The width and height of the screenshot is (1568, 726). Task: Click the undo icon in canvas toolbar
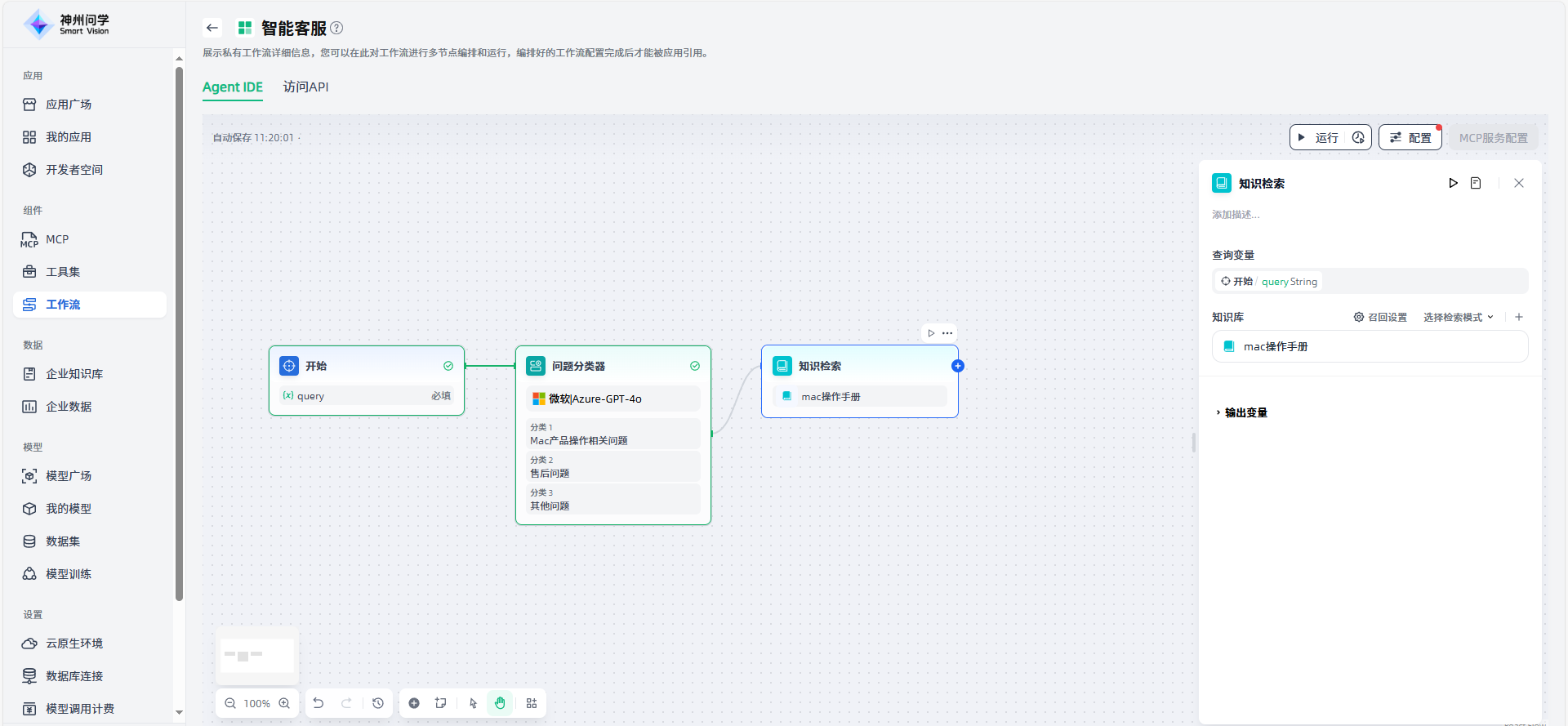point(318,703)
